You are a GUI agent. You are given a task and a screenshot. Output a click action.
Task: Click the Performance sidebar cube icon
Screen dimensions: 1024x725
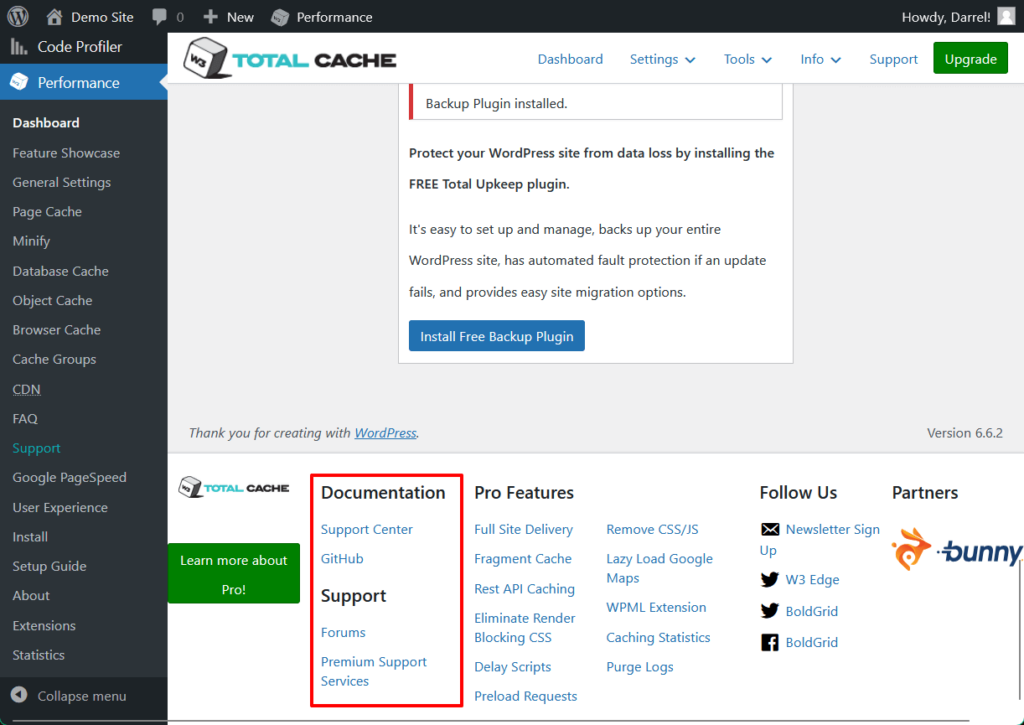[20, 82]
